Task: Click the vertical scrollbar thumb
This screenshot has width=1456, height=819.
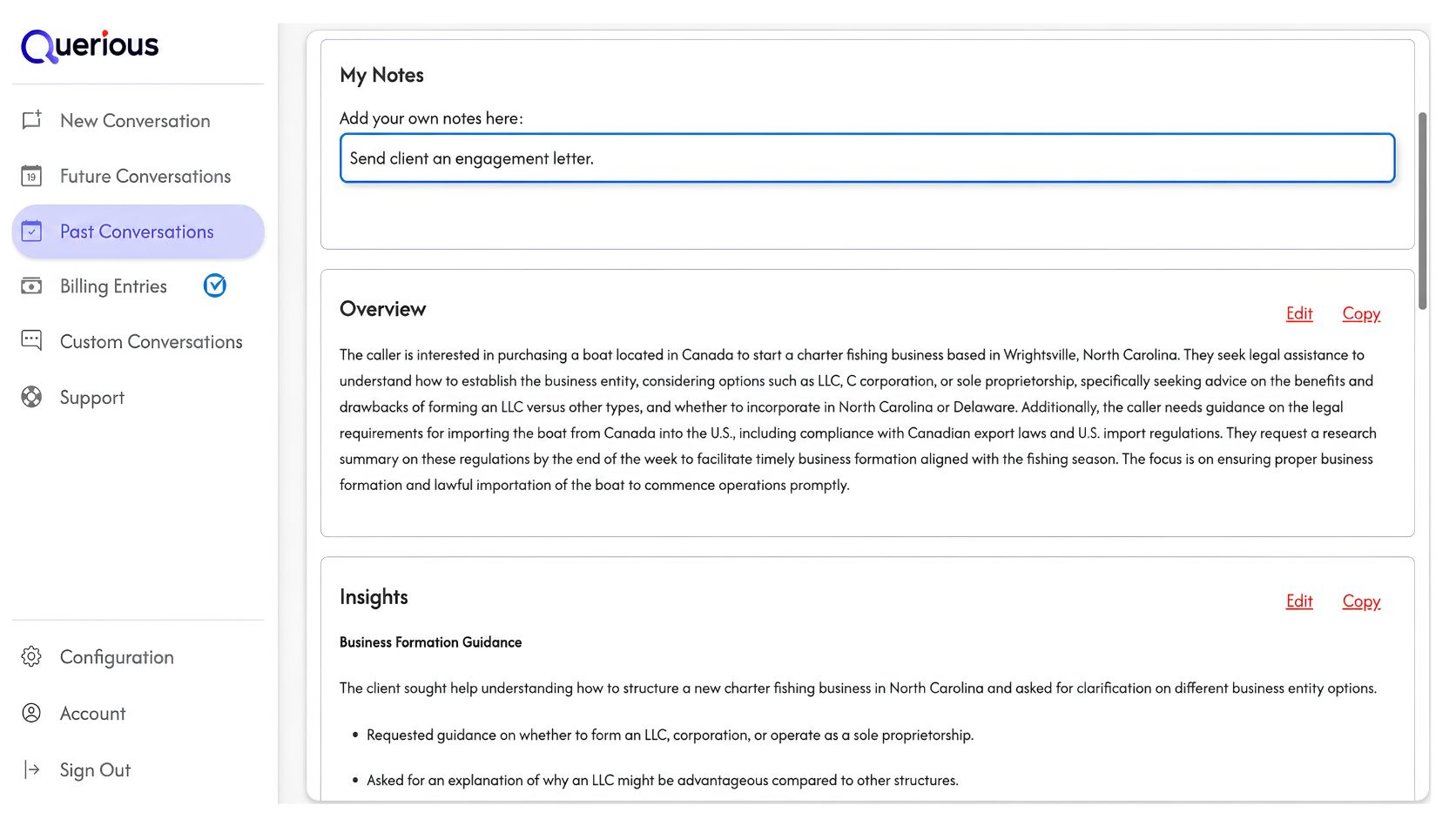Action: [1422, 211]
